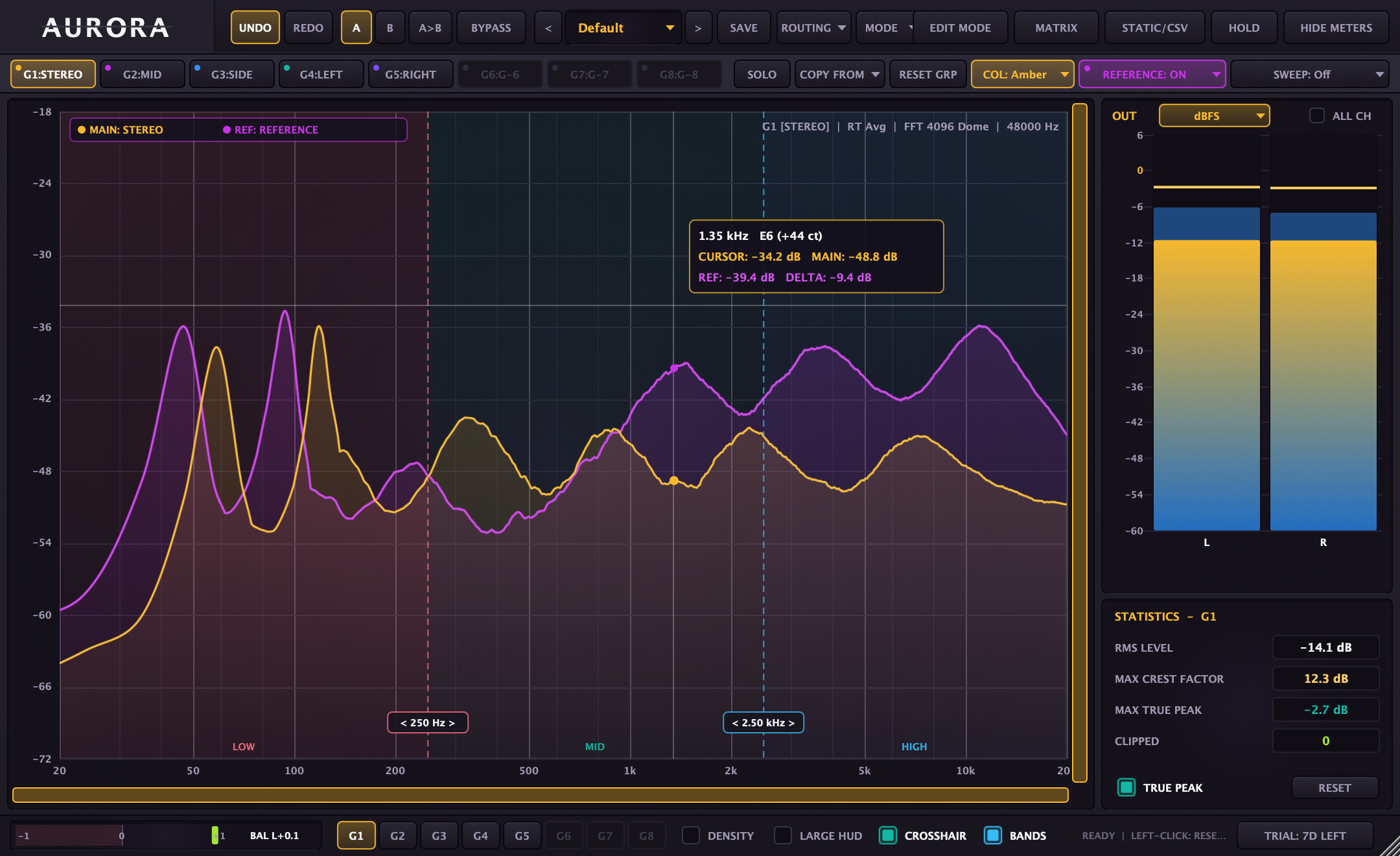This screenshot has width=1400, height=856.
Task: Click HIDE METERS button
Action: [x=1336, y=28]
